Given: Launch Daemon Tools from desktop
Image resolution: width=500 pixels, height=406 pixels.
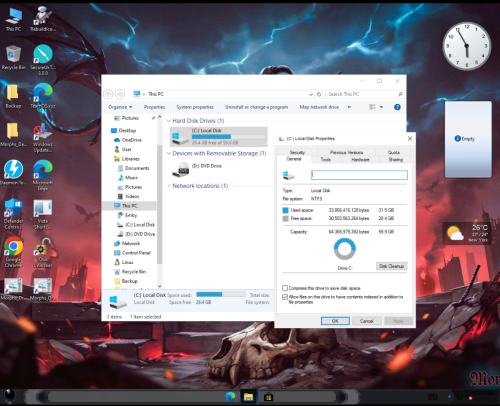Looking at the screenshot, I should [x=13, y=172].
